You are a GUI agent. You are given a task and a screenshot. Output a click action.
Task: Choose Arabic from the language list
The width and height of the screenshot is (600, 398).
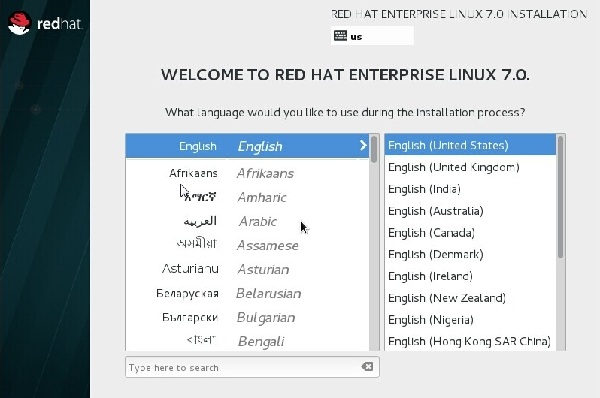247,222
